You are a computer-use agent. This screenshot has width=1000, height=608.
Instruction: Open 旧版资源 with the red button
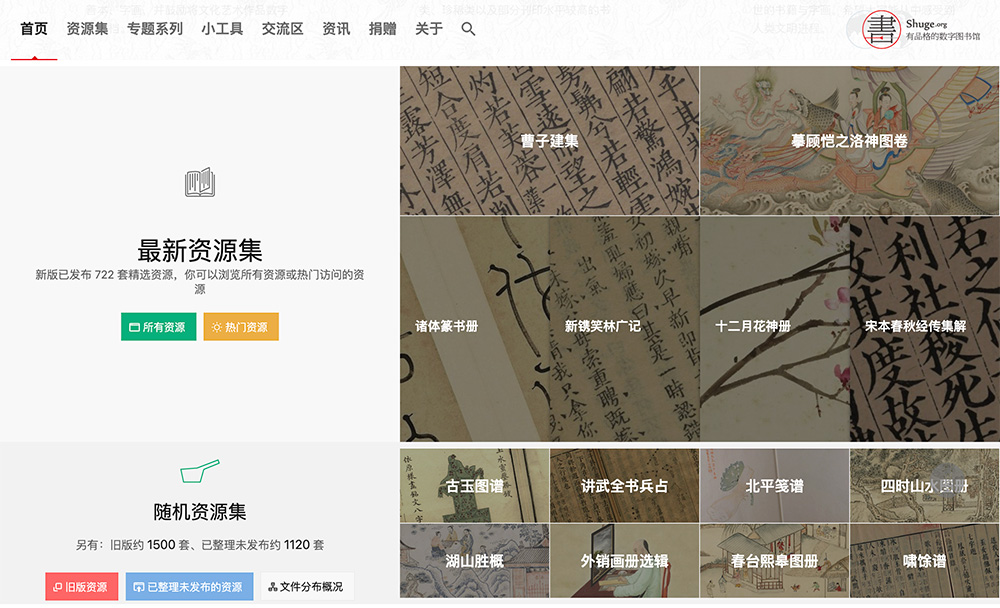(x=81, y=587)
